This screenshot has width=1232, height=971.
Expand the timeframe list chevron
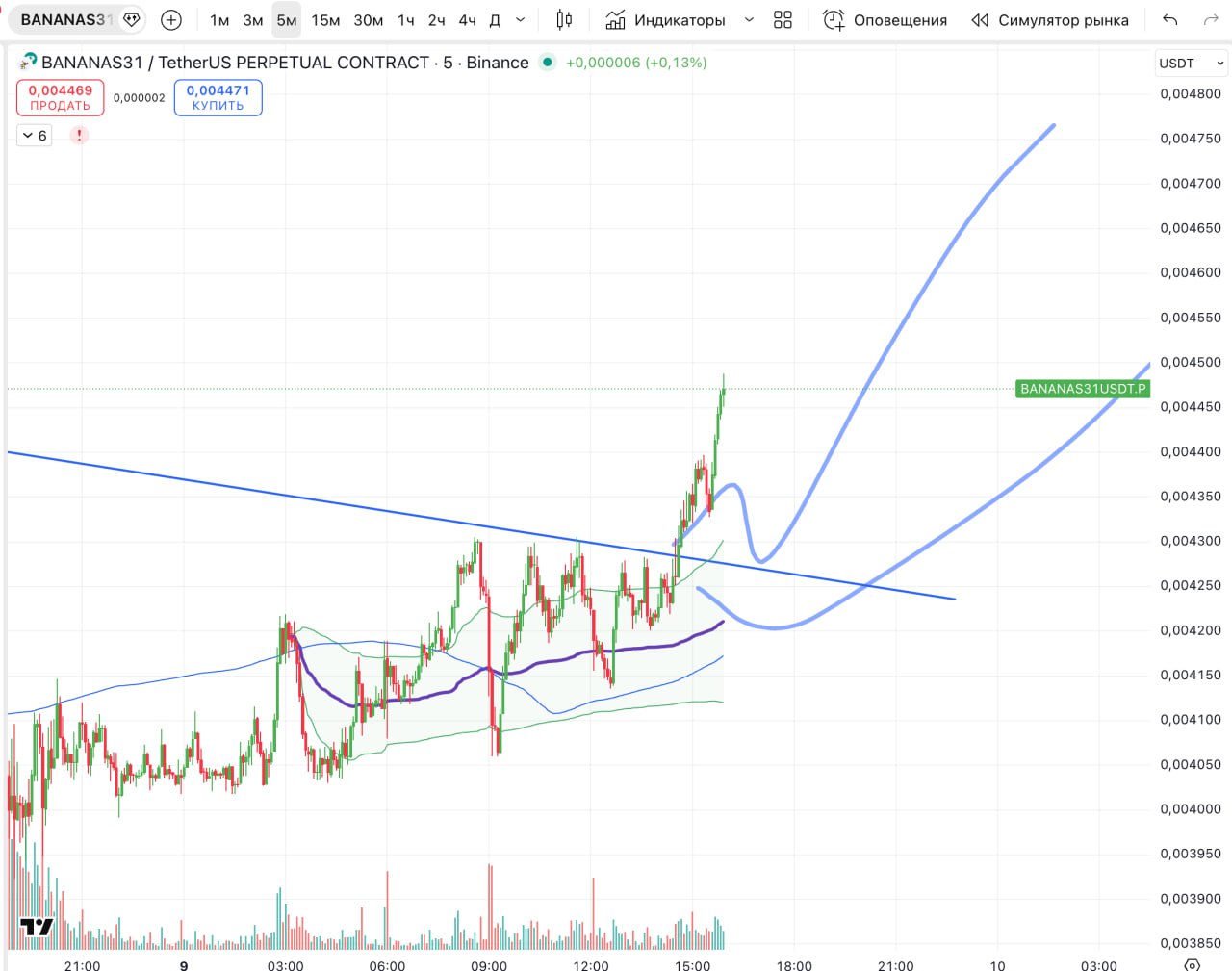coord(521,19)
